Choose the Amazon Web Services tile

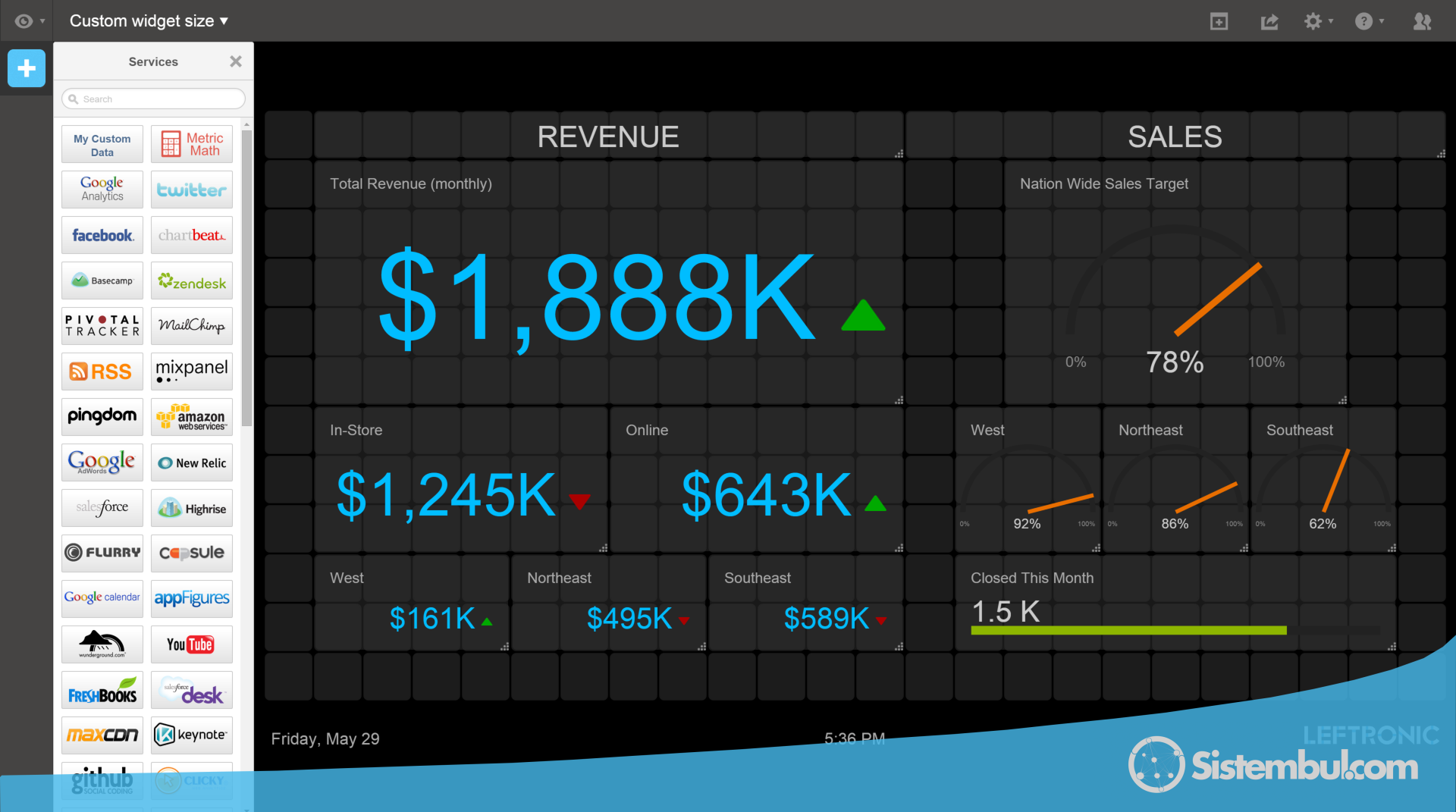[192, 417]
